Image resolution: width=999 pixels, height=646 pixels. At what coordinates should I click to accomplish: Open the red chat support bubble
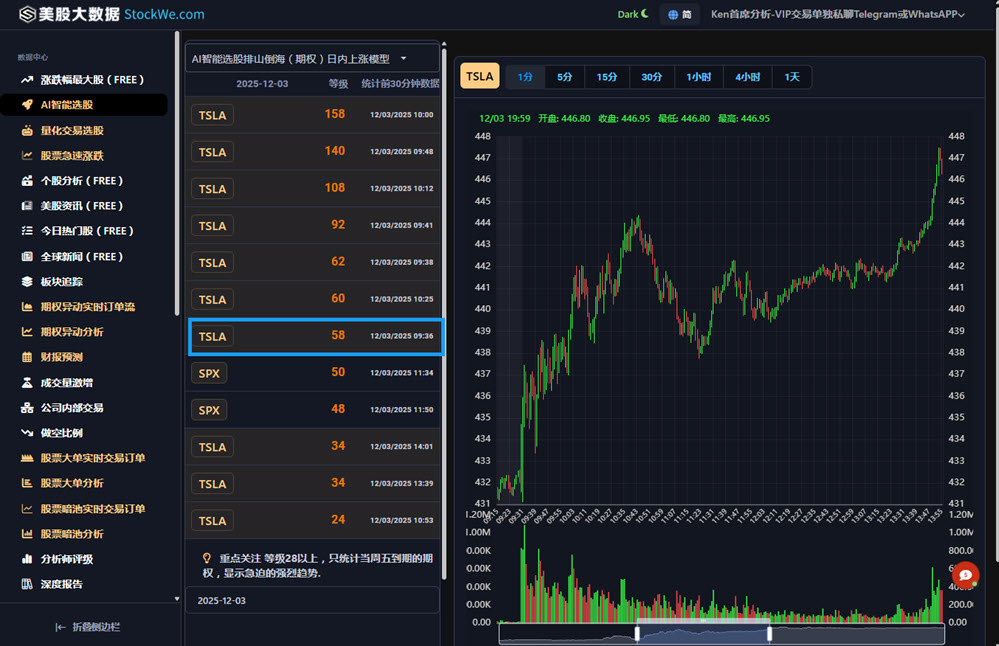click(965, 576)
